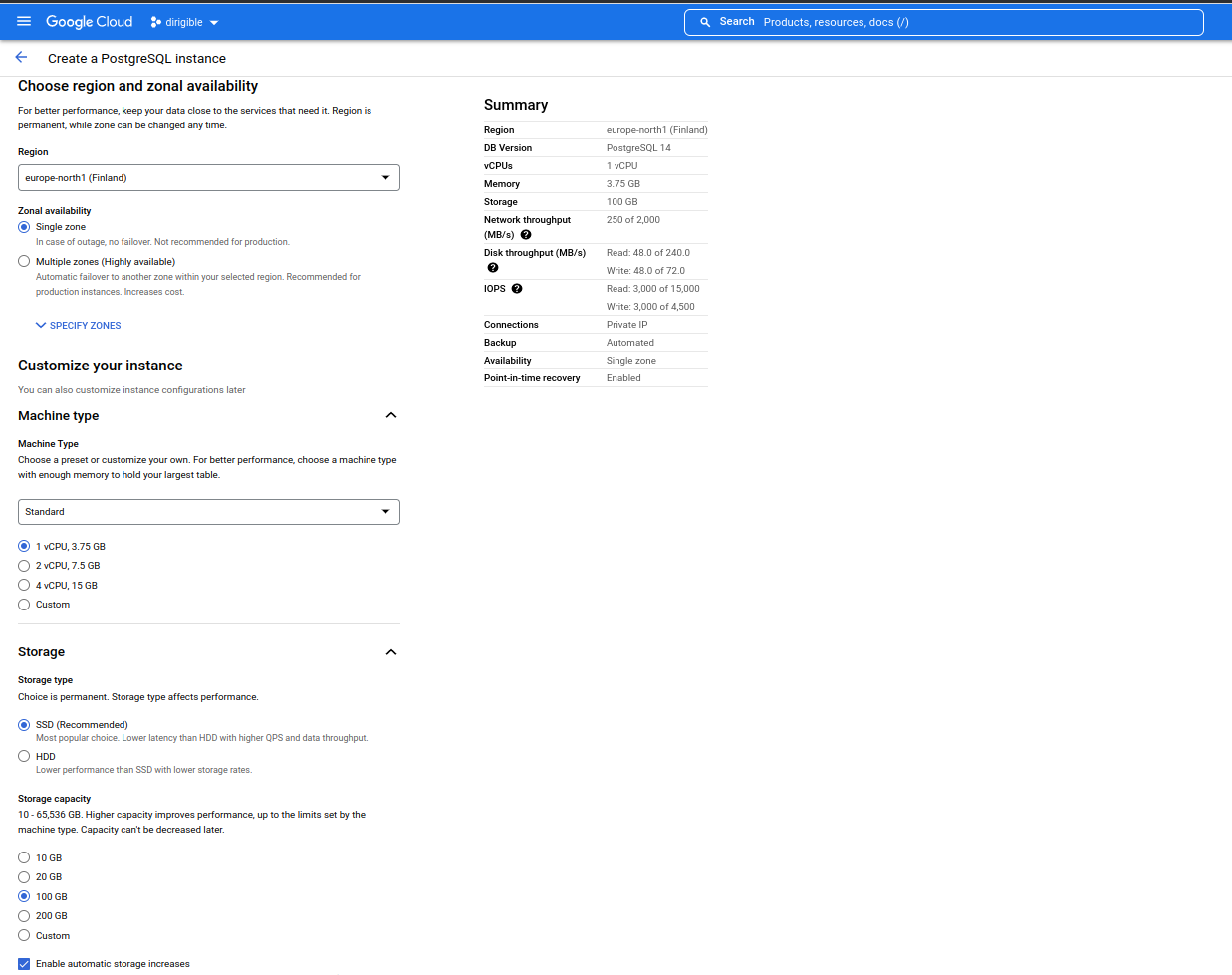Click the '3.75 GB' memory summary value

point(623,184)
